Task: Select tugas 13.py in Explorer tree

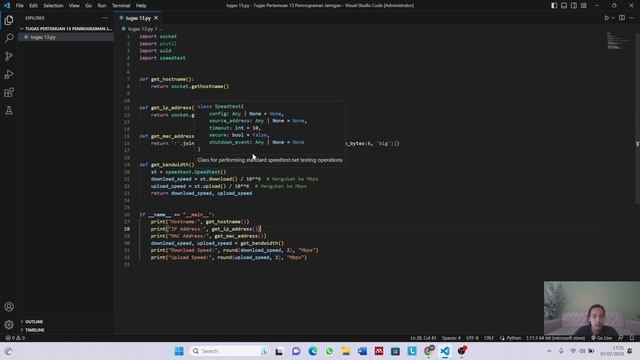Action: 66,37
